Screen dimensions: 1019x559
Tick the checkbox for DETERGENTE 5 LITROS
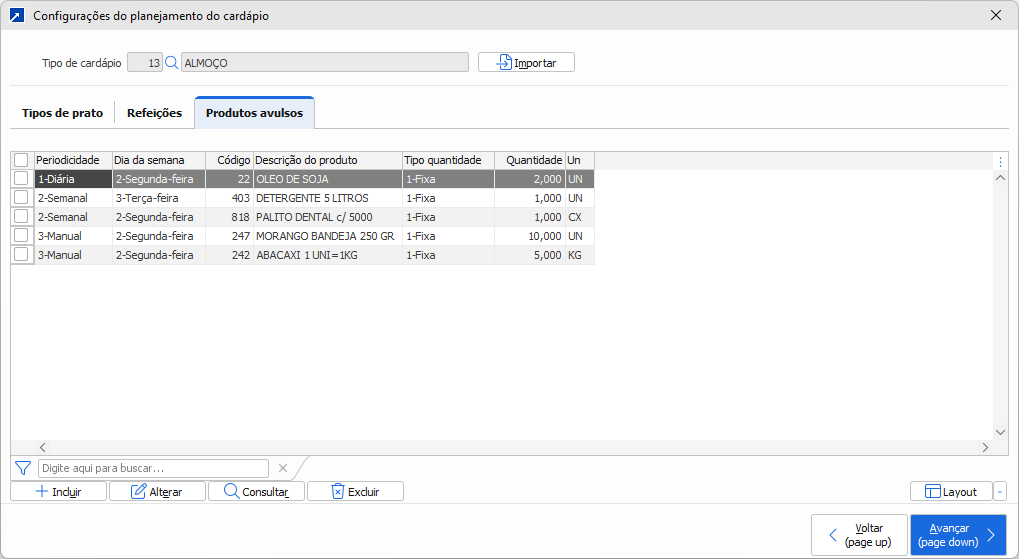click(21, 198)
